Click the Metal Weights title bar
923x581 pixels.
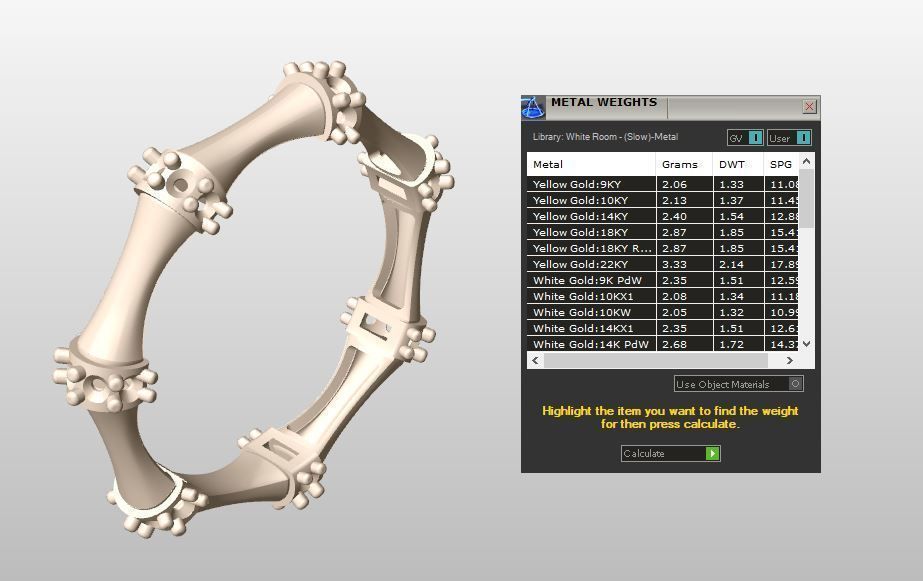pyautogui.click(x=671, y=107)
